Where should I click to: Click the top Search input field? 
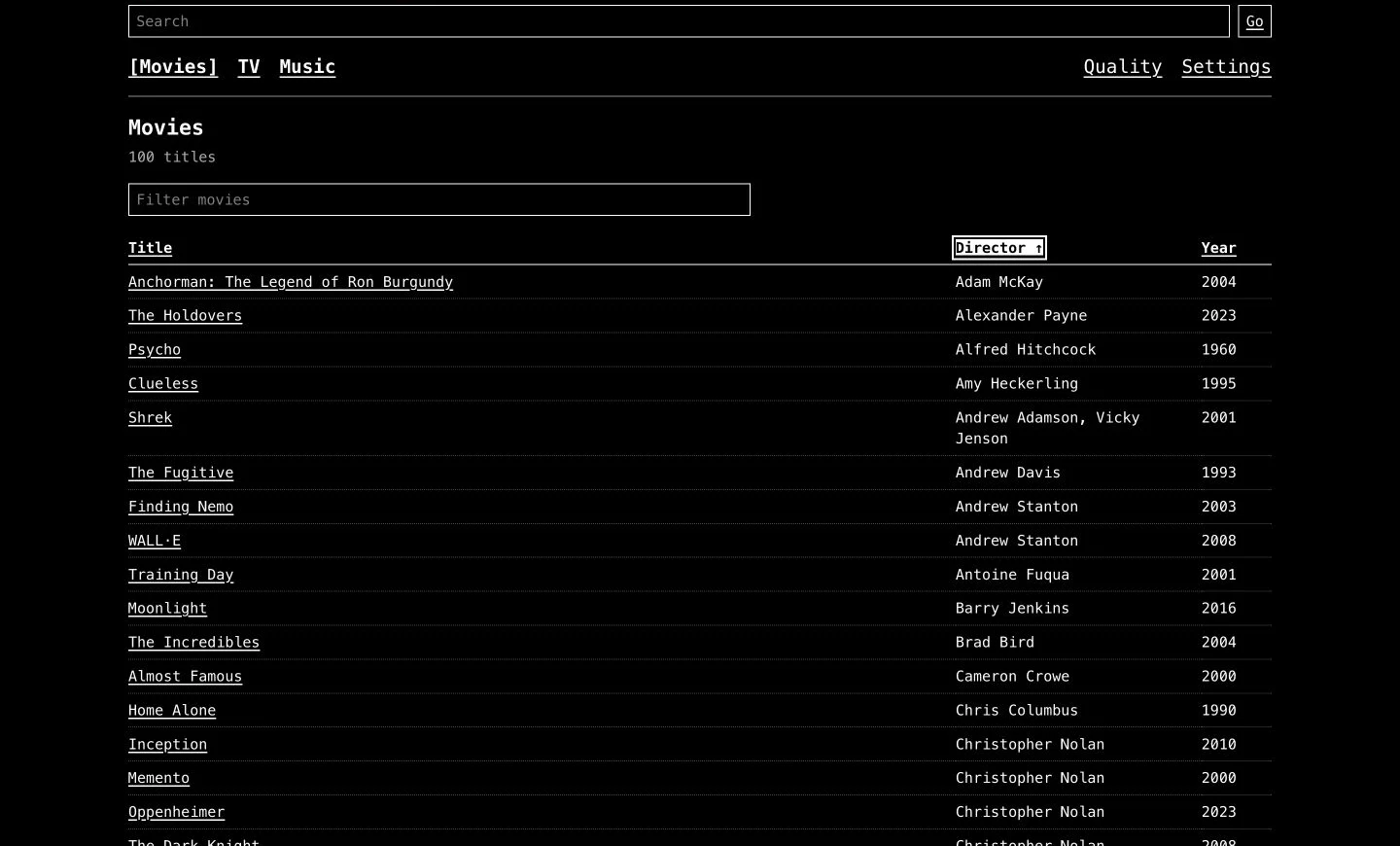(x=679, y=21)
